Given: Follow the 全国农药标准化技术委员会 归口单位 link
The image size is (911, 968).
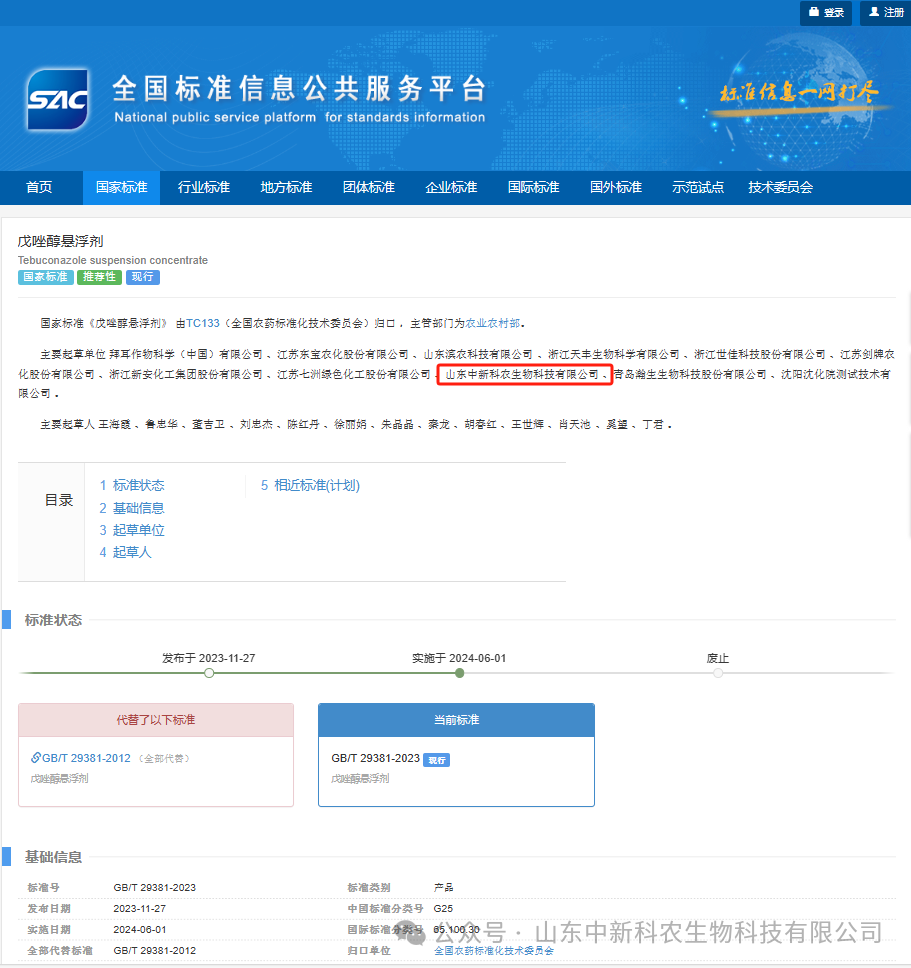Looking at the screenshot, I should click(494, 951).
